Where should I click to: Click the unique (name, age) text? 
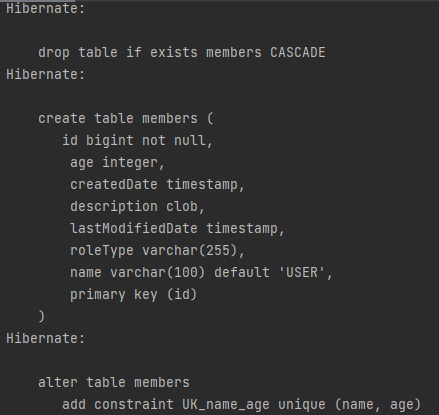pyautogui.click(x=350, y=405)
